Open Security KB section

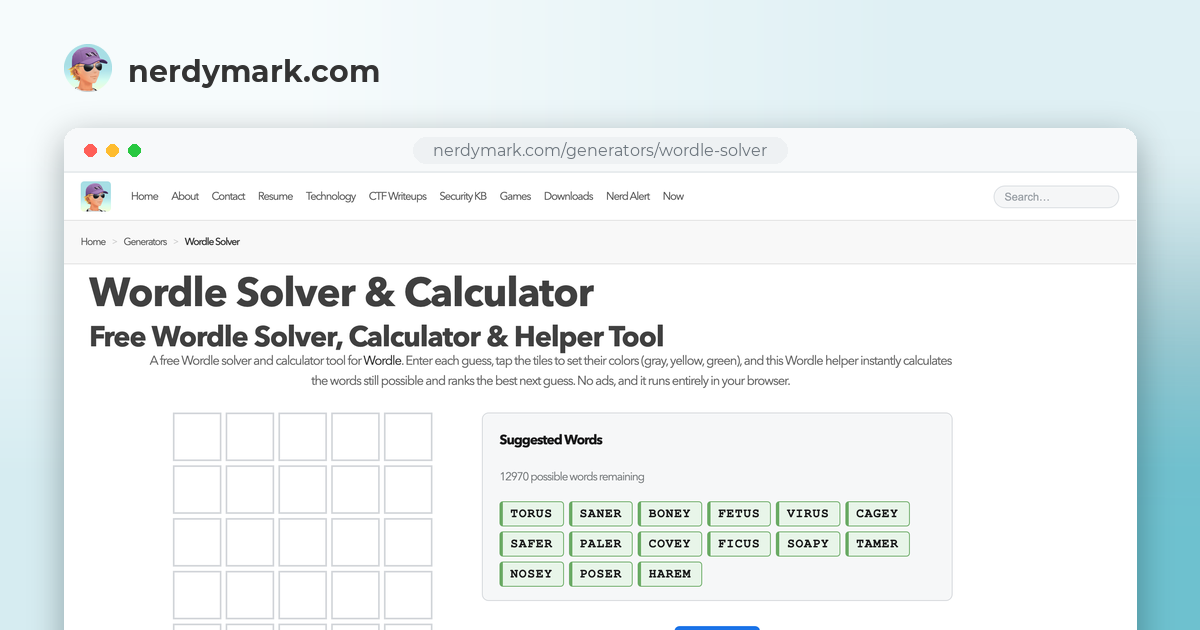pyautogui.click(x=463, y=196)
